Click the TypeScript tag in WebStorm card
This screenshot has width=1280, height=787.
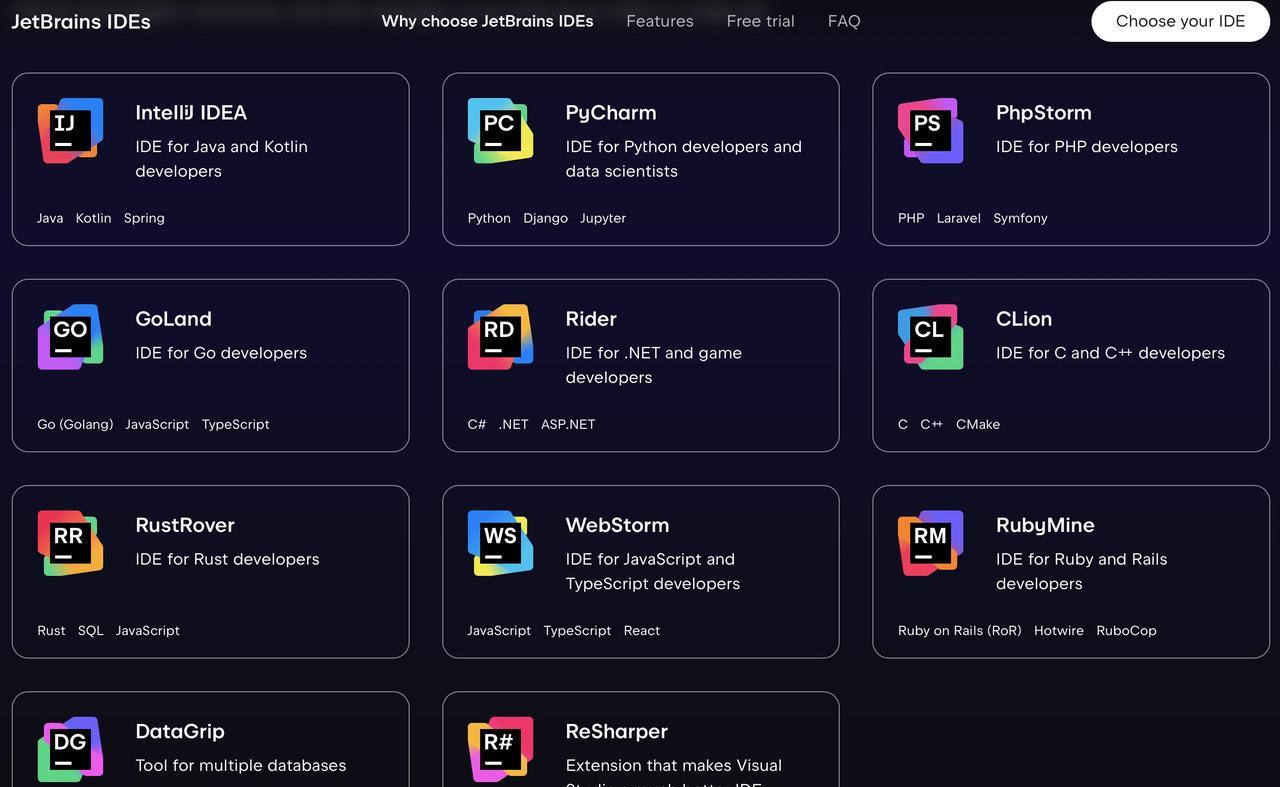pyautogui.click(x=577, y=630)
